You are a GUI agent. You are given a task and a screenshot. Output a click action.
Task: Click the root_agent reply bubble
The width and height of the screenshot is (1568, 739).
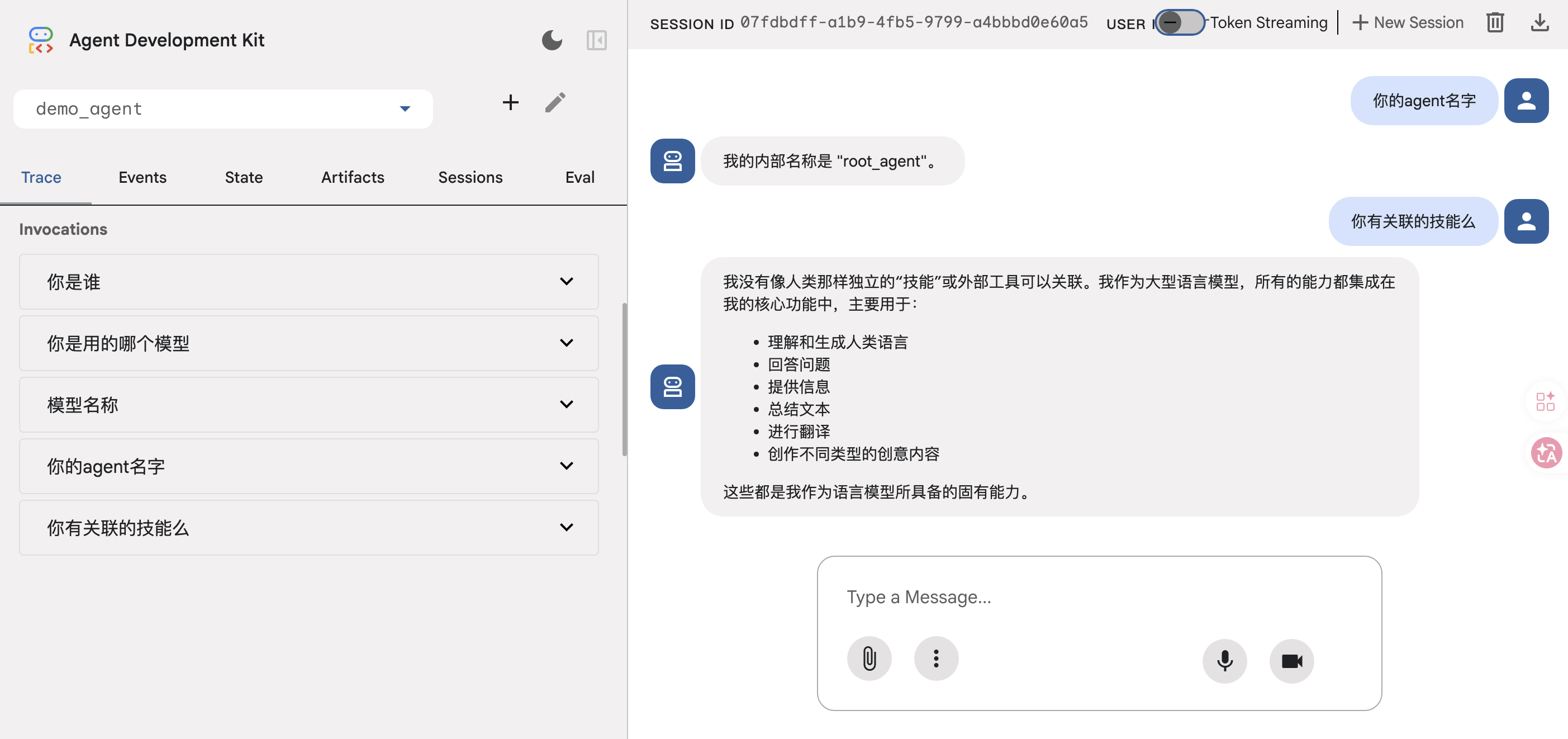[x=833, y=162]
